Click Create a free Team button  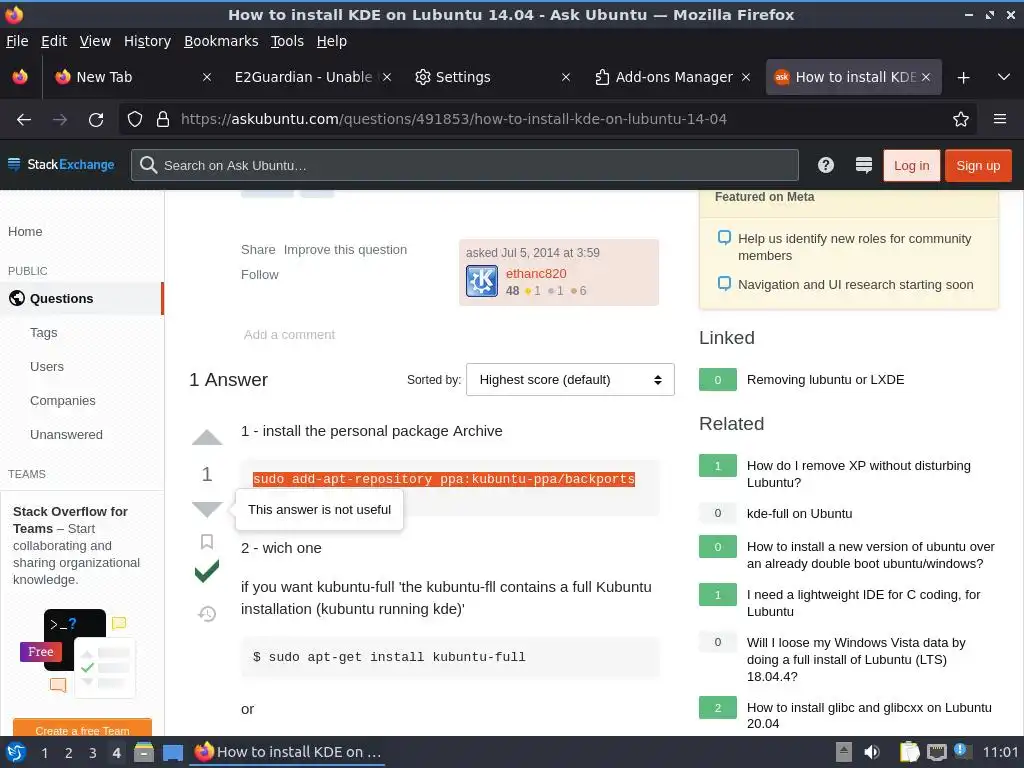(x=82, y=729)
